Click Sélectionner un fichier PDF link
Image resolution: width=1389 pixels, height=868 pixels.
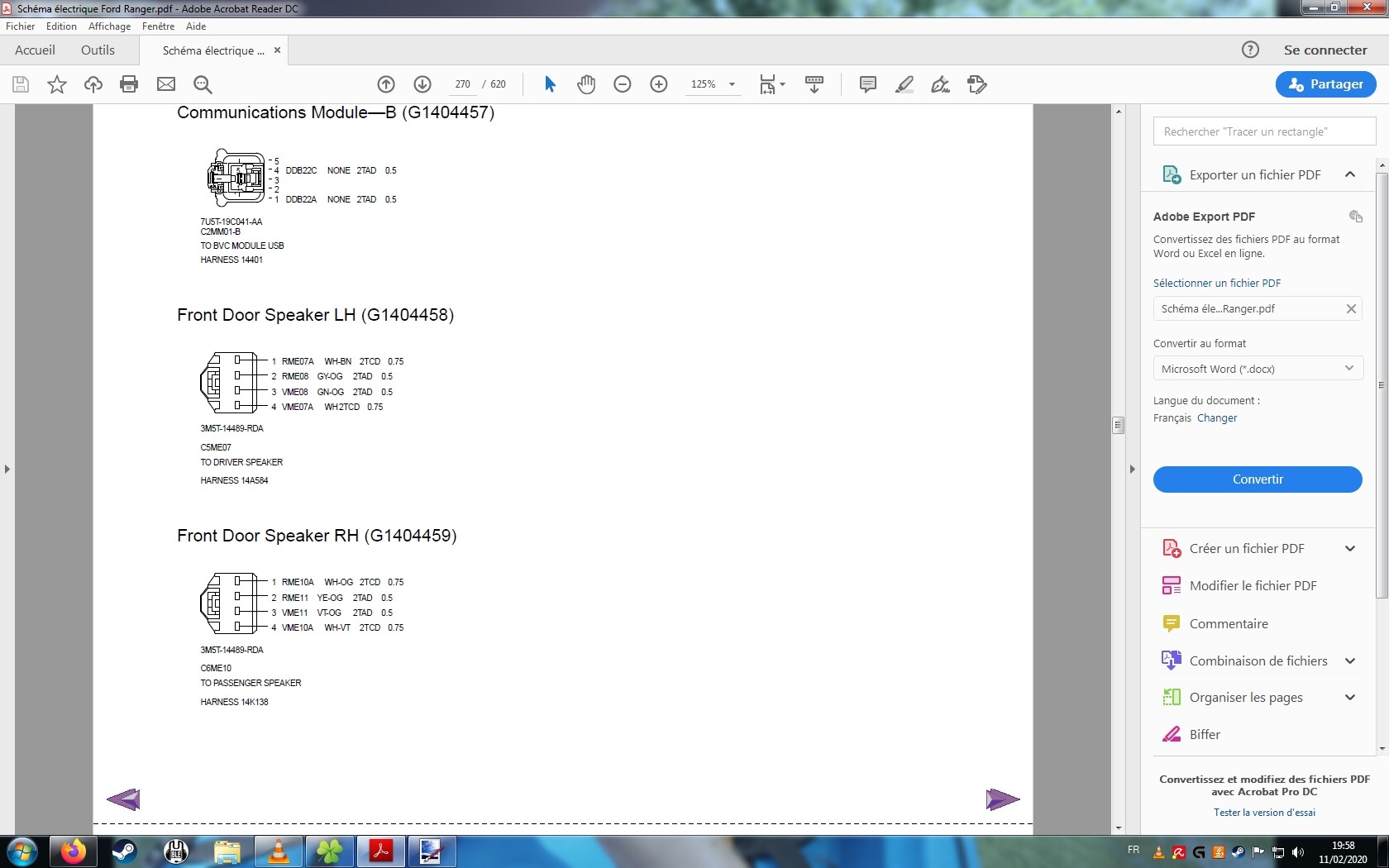click(x=1217, y=283)
